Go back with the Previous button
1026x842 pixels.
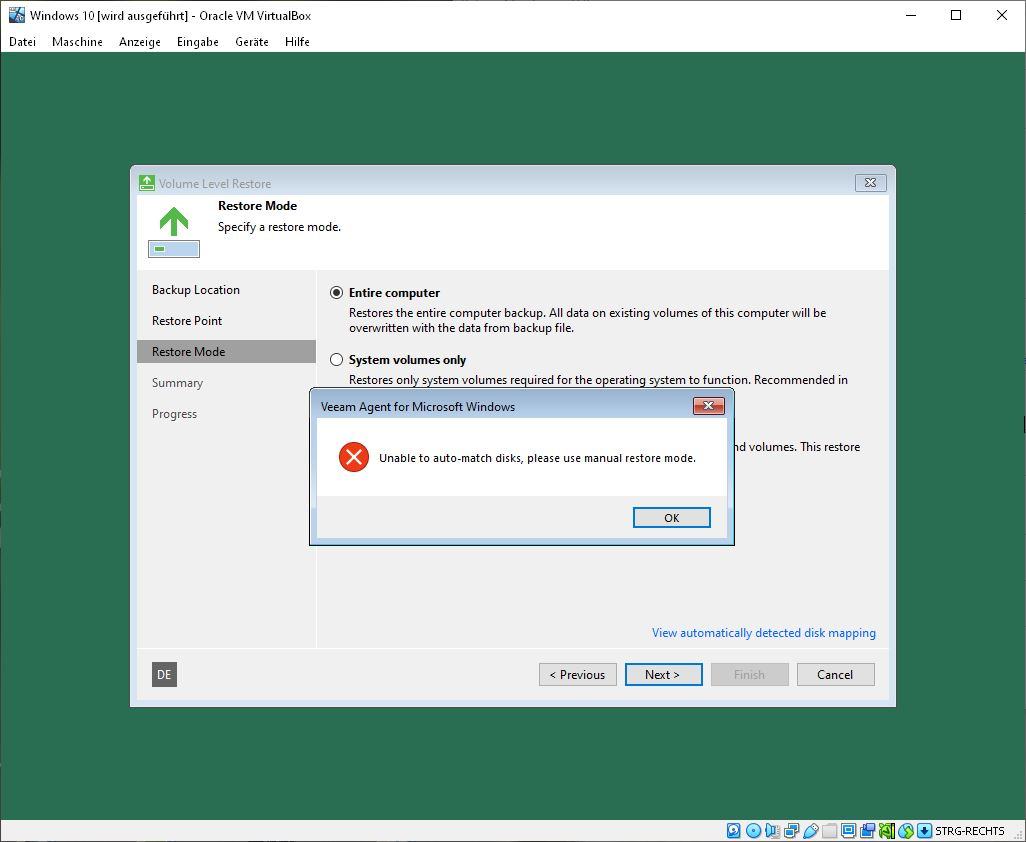[x=577, y=675]
